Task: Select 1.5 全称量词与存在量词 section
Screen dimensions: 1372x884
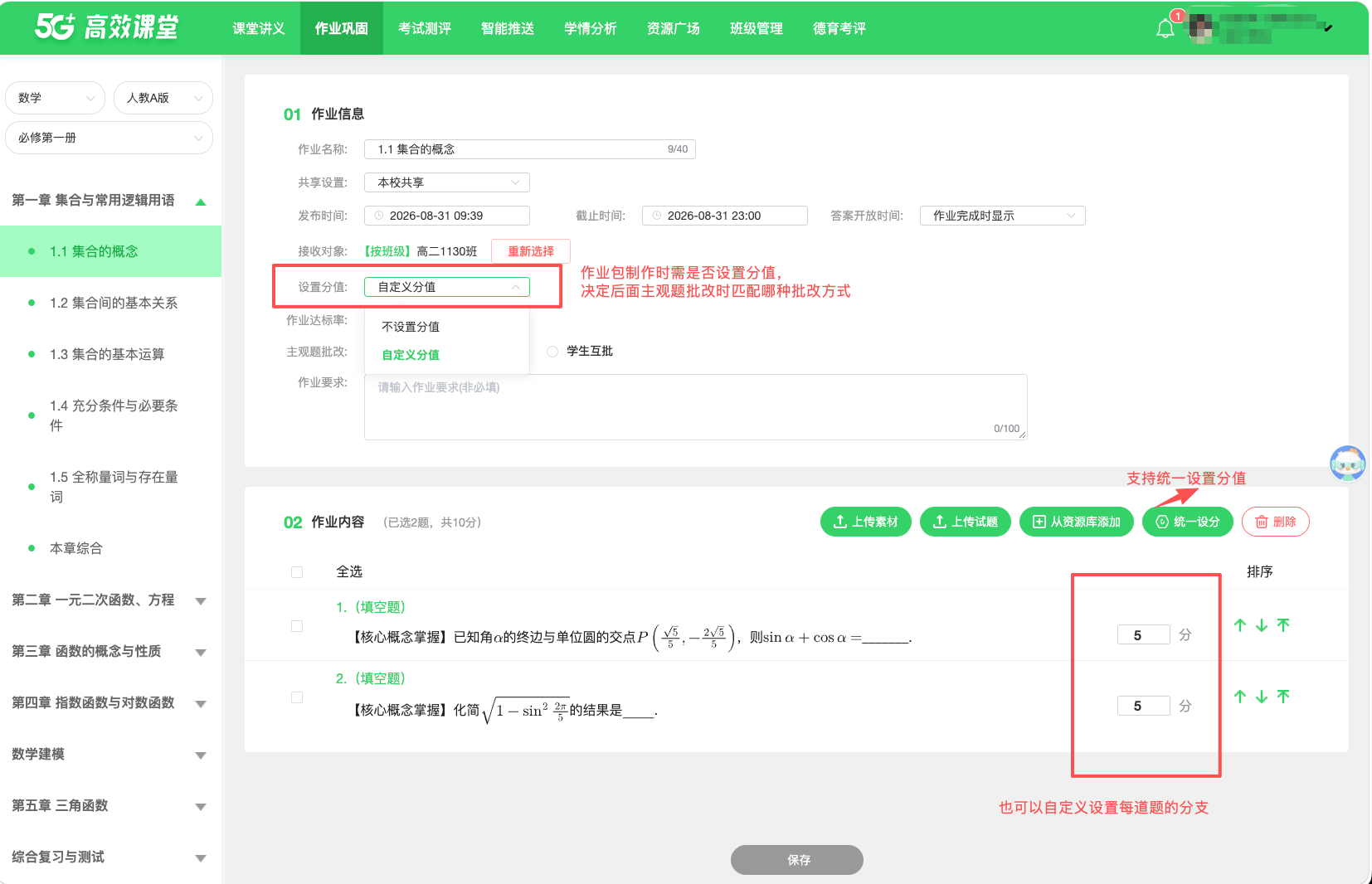Action: [x=111, y=487]
